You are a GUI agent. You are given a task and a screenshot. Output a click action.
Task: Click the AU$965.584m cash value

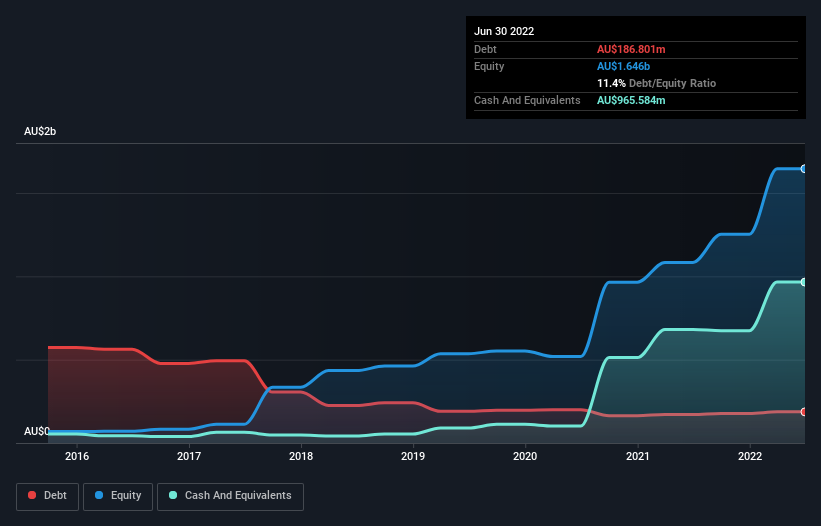click(x=631, y=100)
